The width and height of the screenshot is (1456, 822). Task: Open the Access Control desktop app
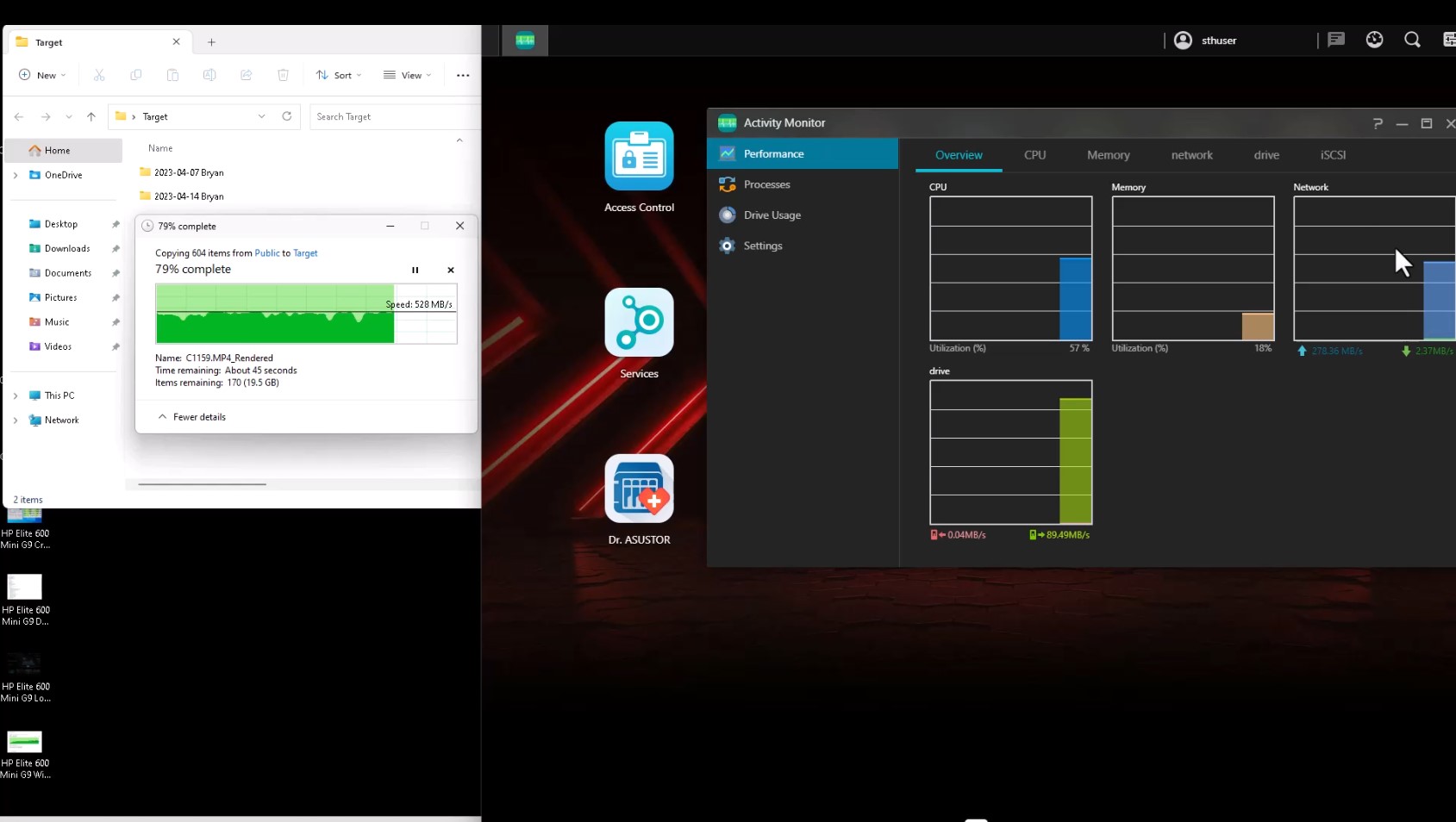(x=639, y=167)
